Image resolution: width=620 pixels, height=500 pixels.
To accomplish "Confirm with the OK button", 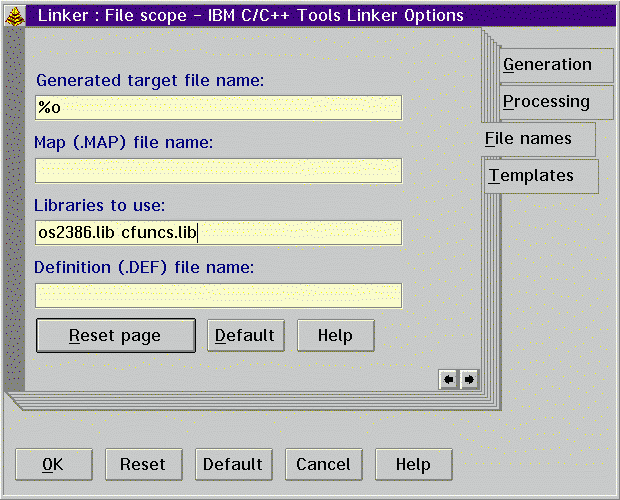I will [x=54, y=464].
